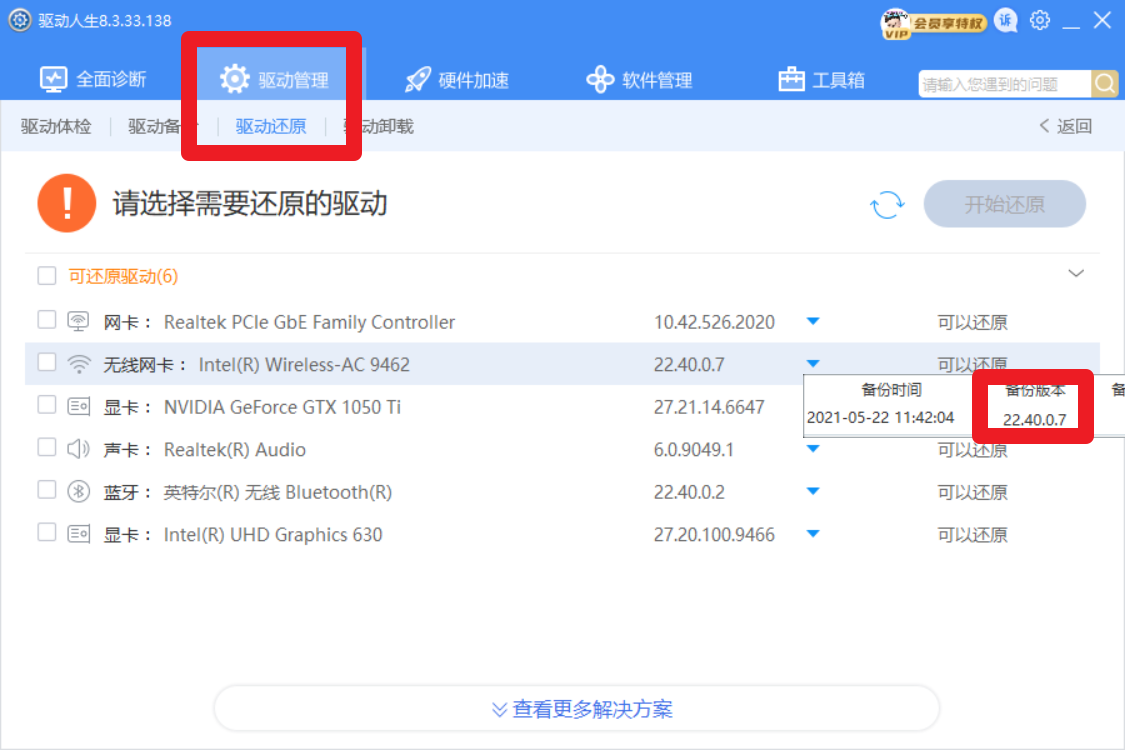Click the app logo gear icon in title bar
This screenshot has height=750, width=1125.
(19, 20)
